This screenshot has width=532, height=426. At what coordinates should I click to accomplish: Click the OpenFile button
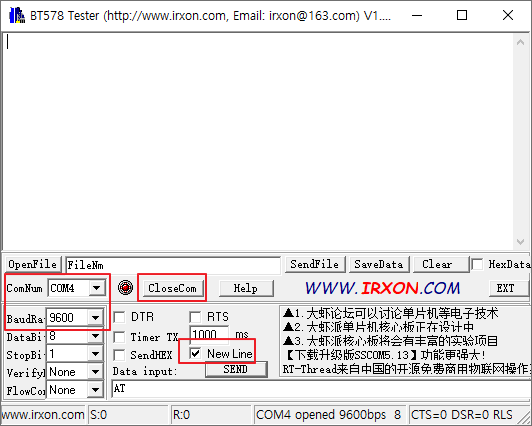pyautogui.click(x=33, y=264)
